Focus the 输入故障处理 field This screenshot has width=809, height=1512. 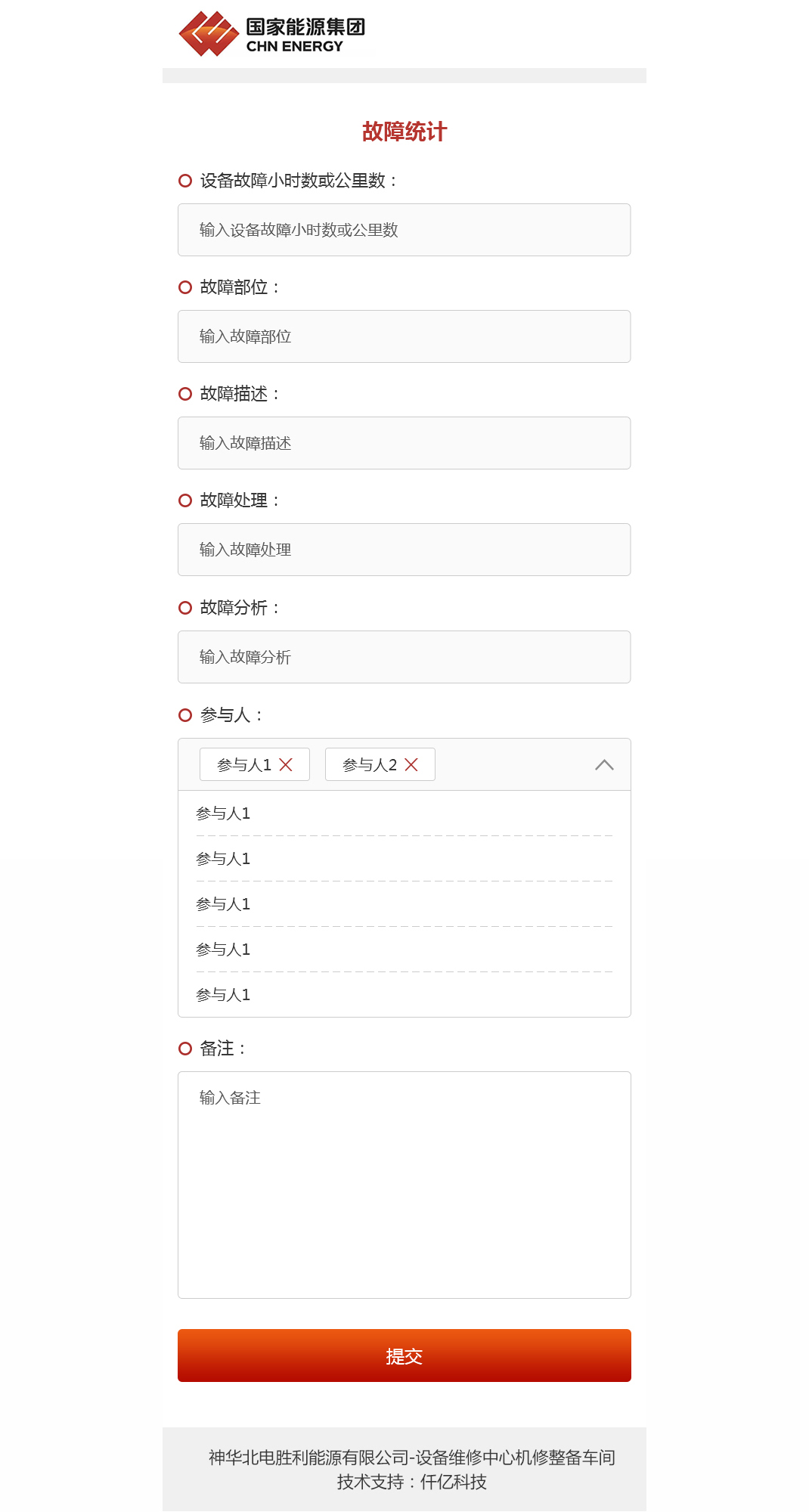404,550
